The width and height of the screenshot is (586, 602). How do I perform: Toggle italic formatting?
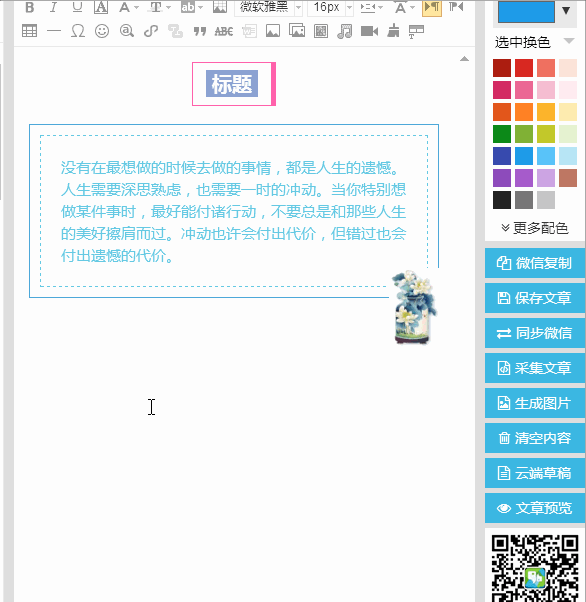53,7
